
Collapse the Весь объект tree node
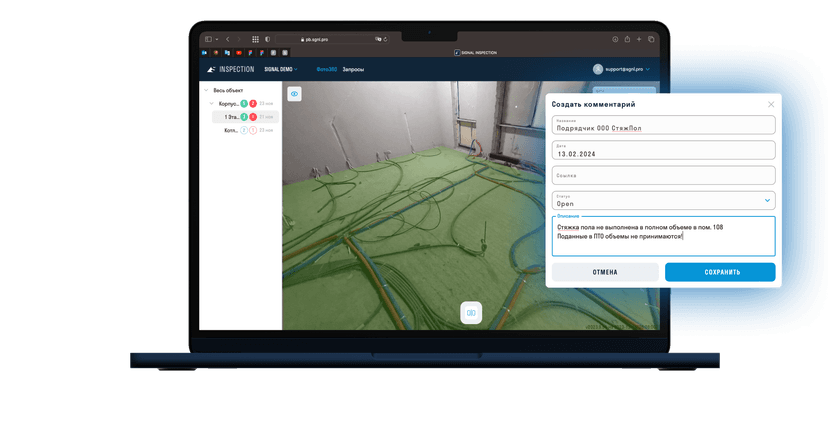click(x=206, y=90)
